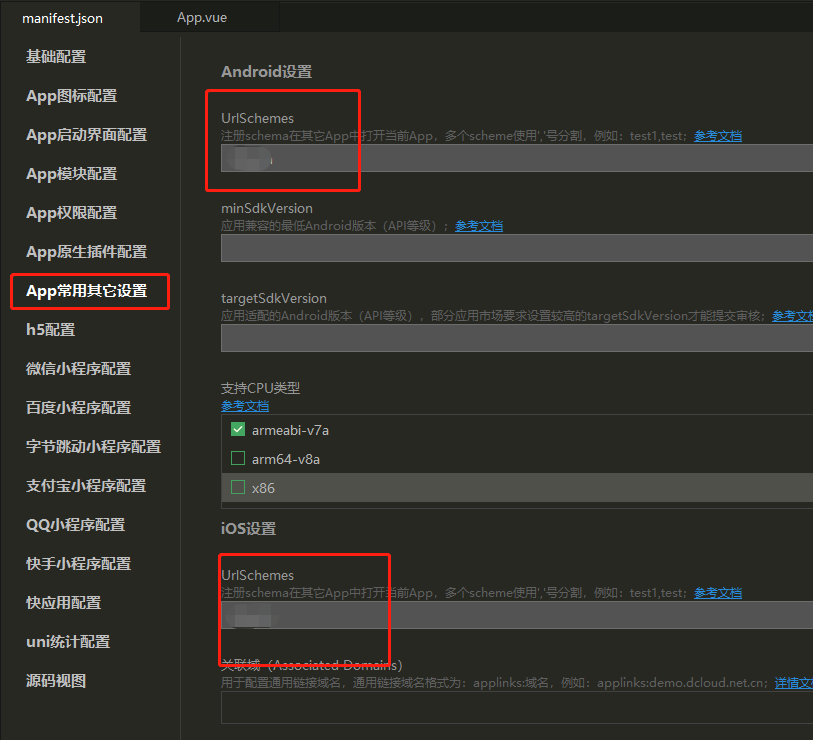Viewport: 813px width, 740px height.
Task: Uncheck the armeabi-v7a CPU type
Action: pos(239,429)
